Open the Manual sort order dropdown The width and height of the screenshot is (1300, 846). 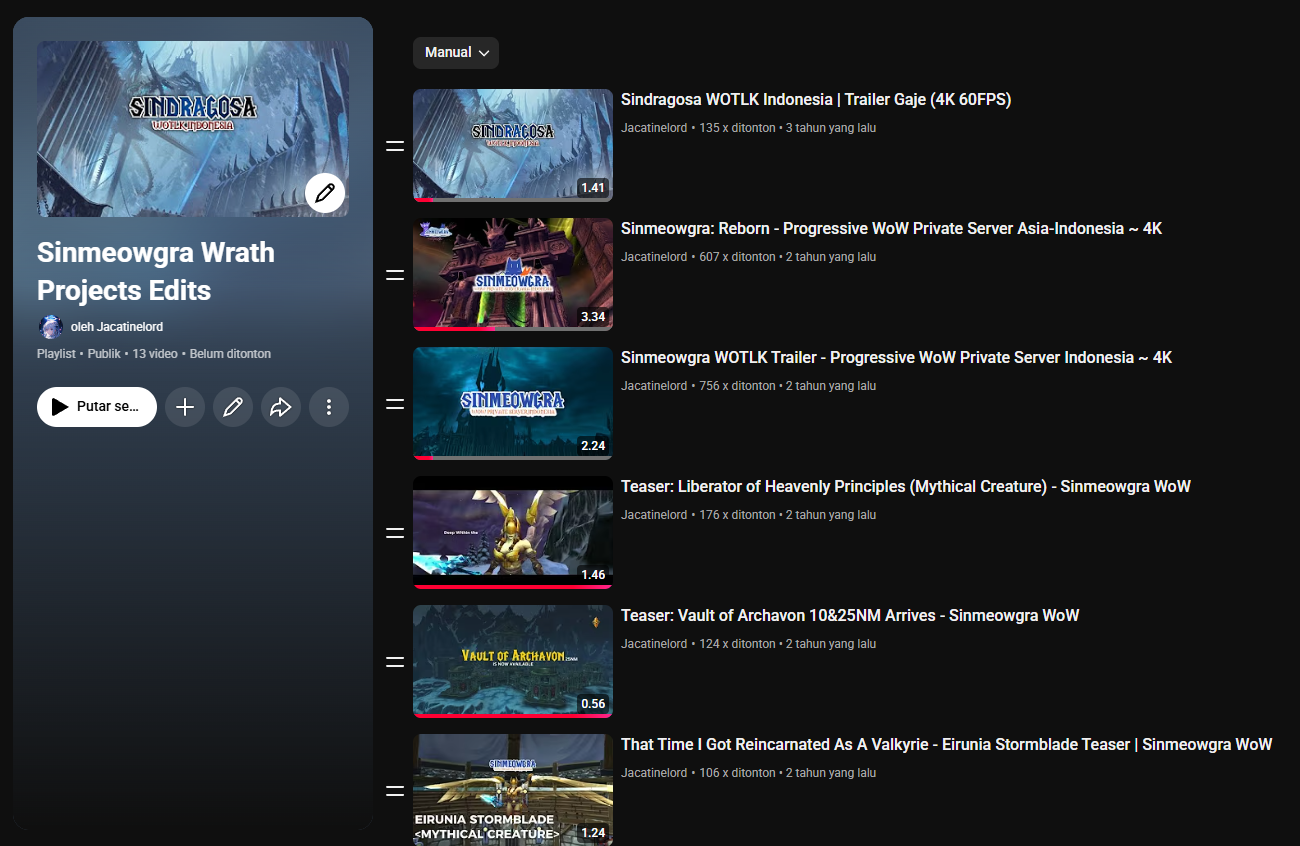pos(456,53)
